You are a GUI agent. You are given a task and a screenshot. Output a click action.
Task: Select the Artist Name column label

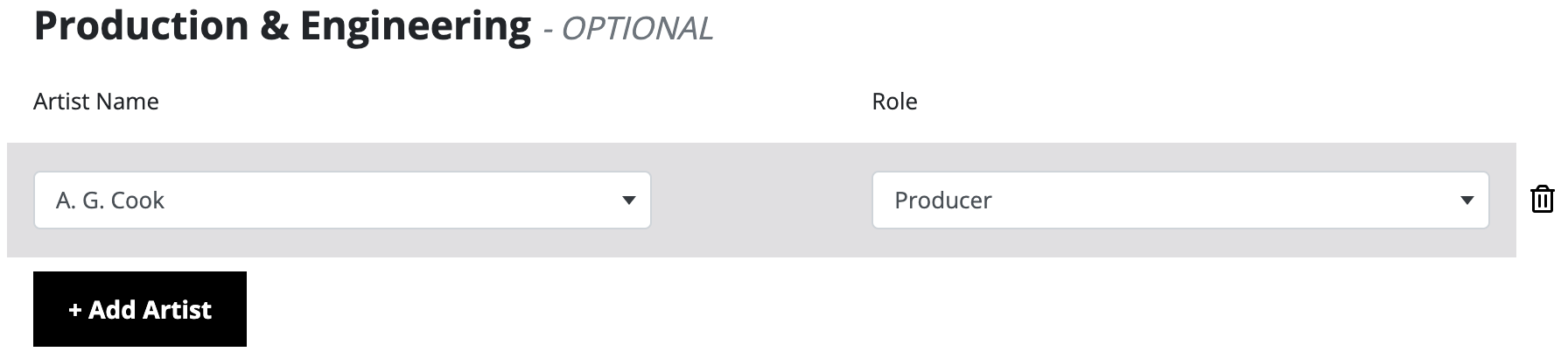[96, 102]
